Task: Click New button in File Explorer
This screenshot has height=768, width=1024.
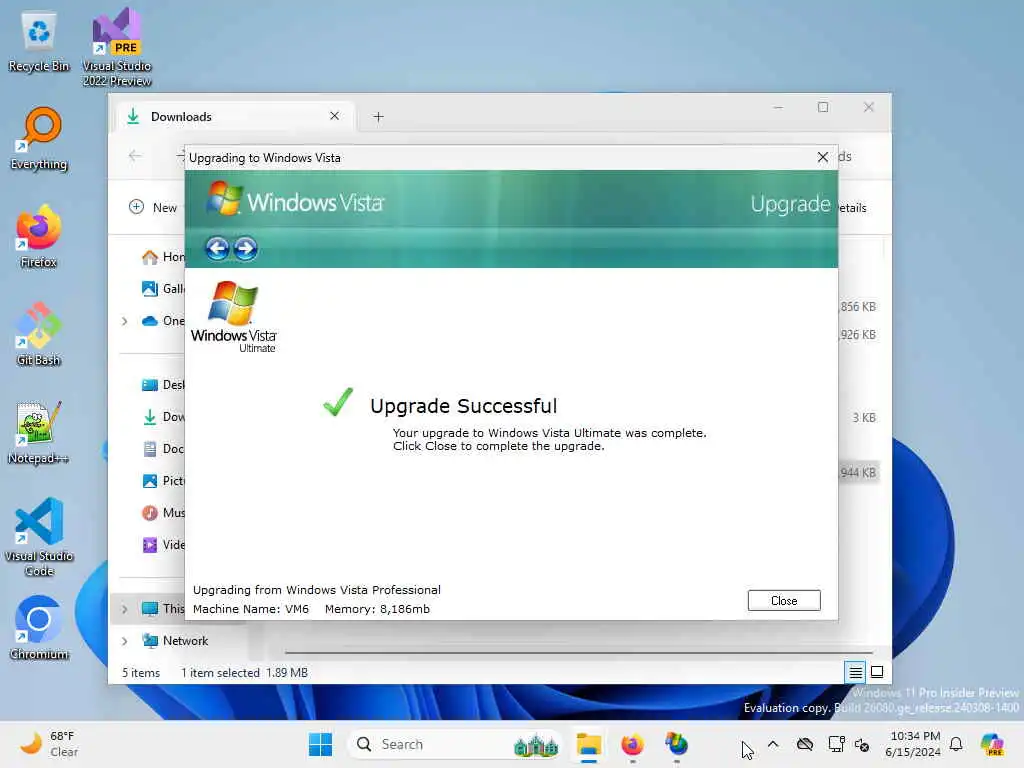Action: (x=153, y=208)
